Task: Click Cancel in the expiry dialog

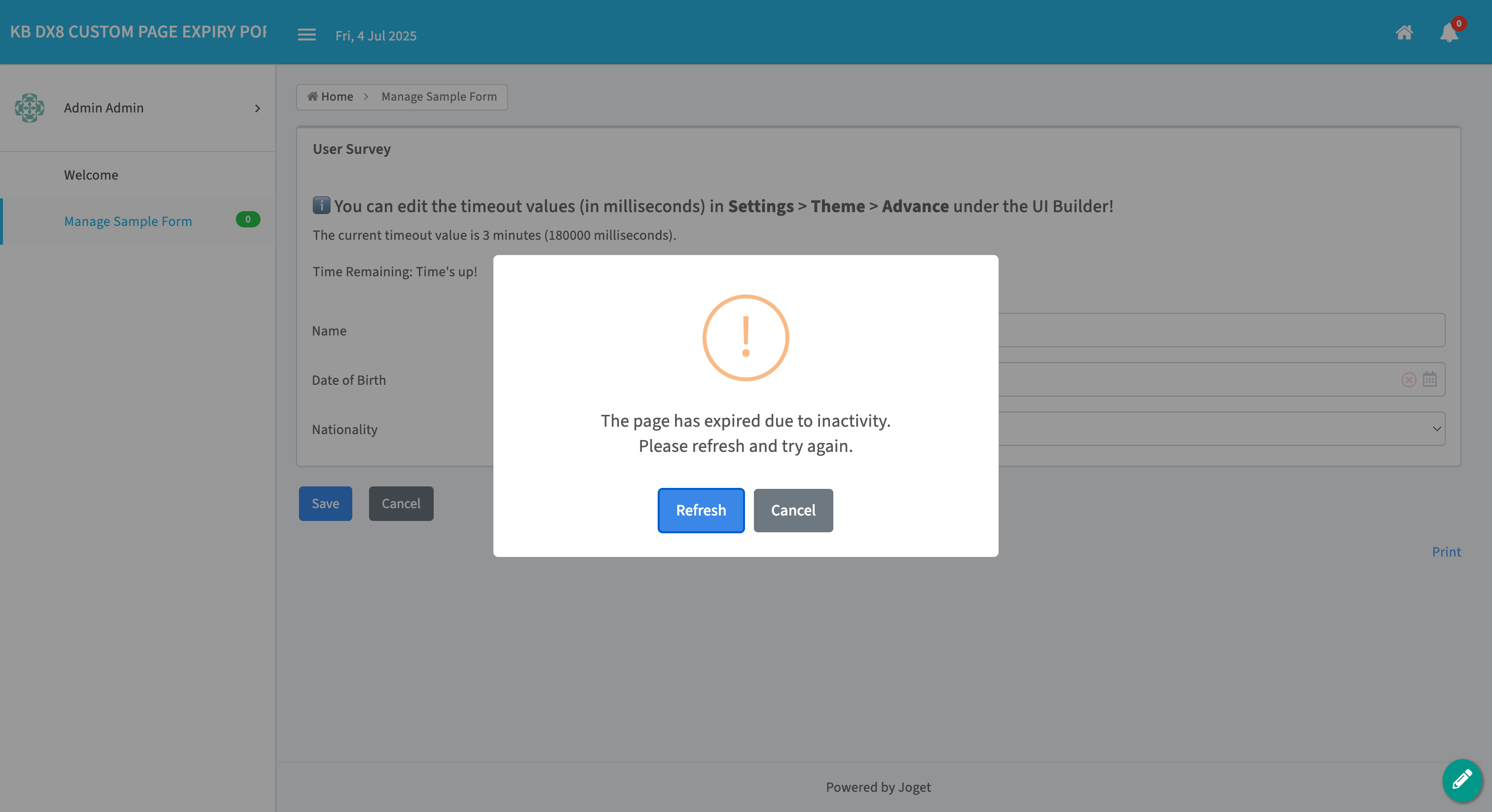Action: 793,510
